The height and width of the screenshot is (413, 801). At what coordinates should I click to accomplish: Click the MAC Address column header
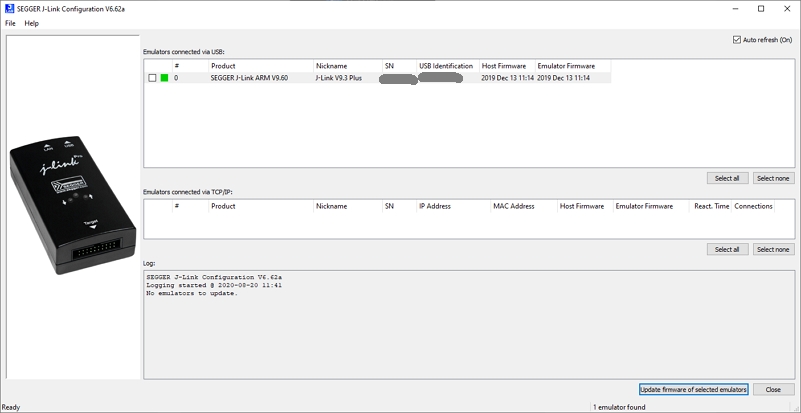tap(514, 206)
